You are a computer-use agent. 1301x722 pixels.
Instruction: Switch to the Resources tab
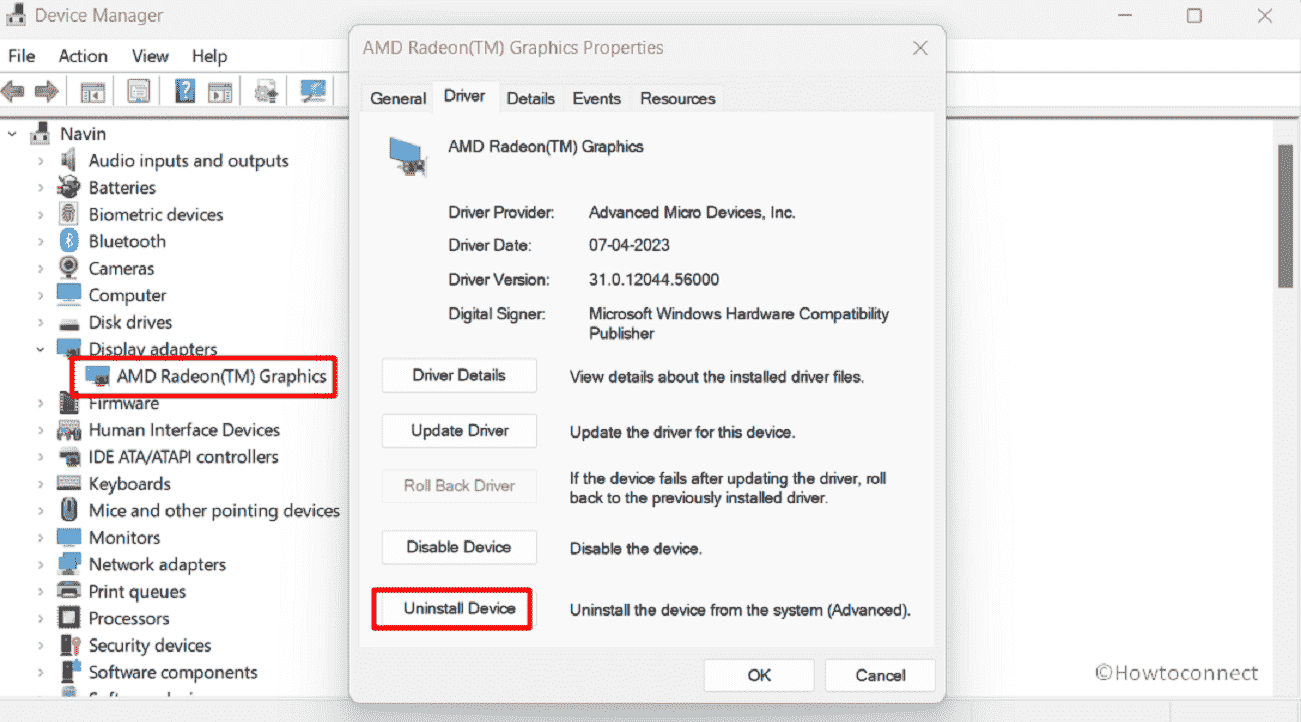[x=678, y=98]
